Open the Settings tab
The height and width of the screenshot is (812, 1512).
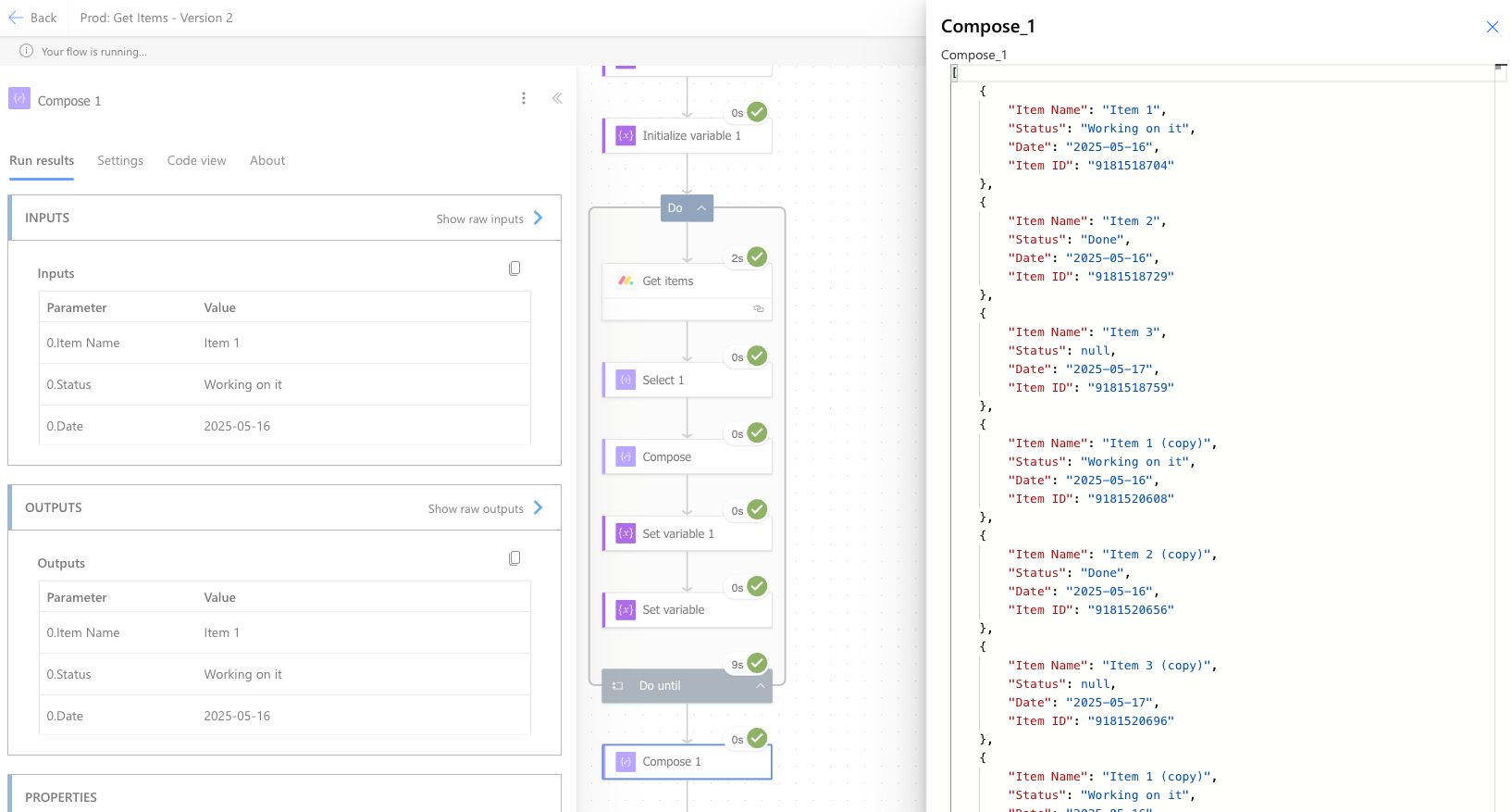coord(120,160)
